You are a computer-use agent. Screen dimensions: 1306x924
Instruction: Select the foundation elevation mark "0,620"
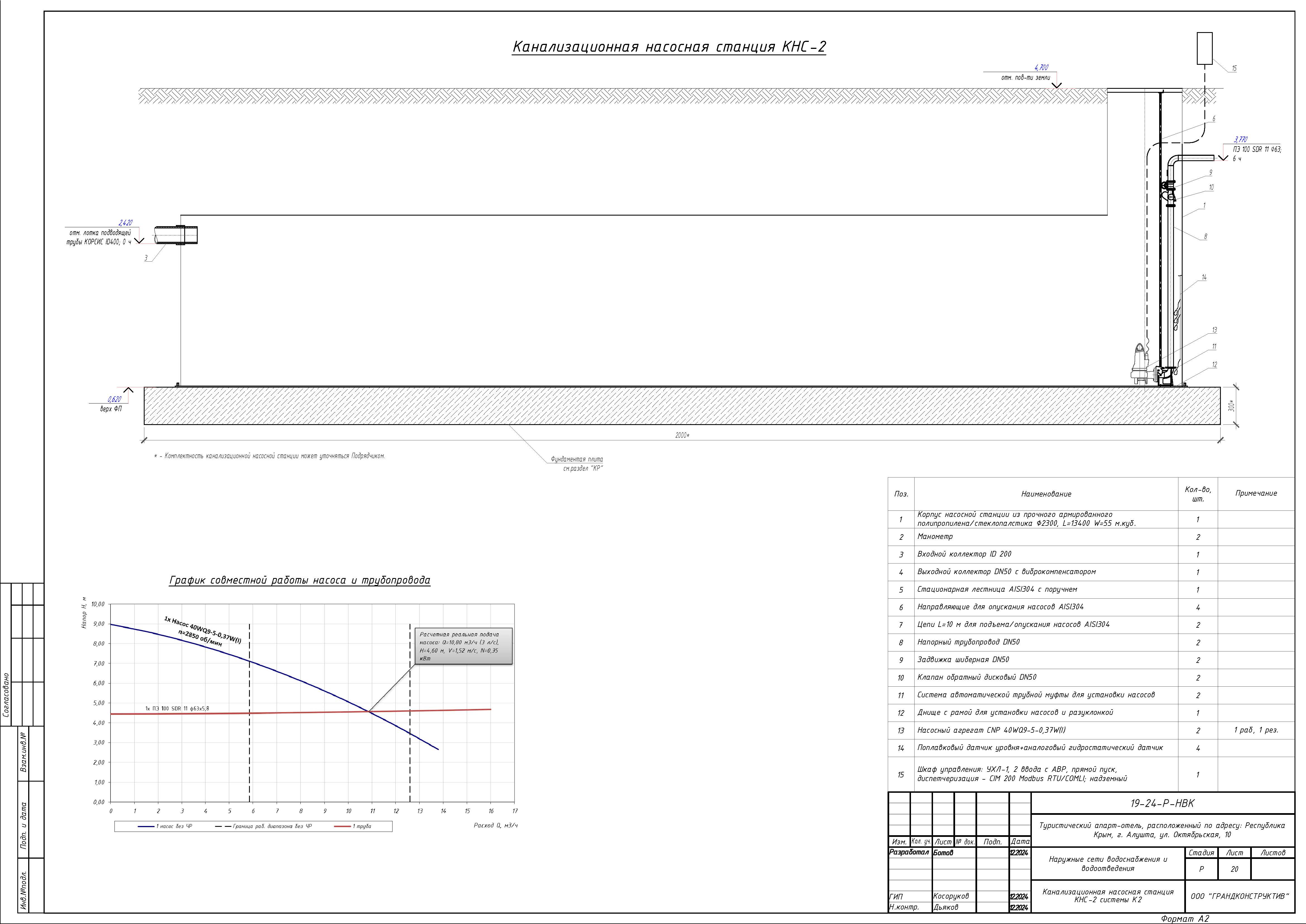pos(114,399)
